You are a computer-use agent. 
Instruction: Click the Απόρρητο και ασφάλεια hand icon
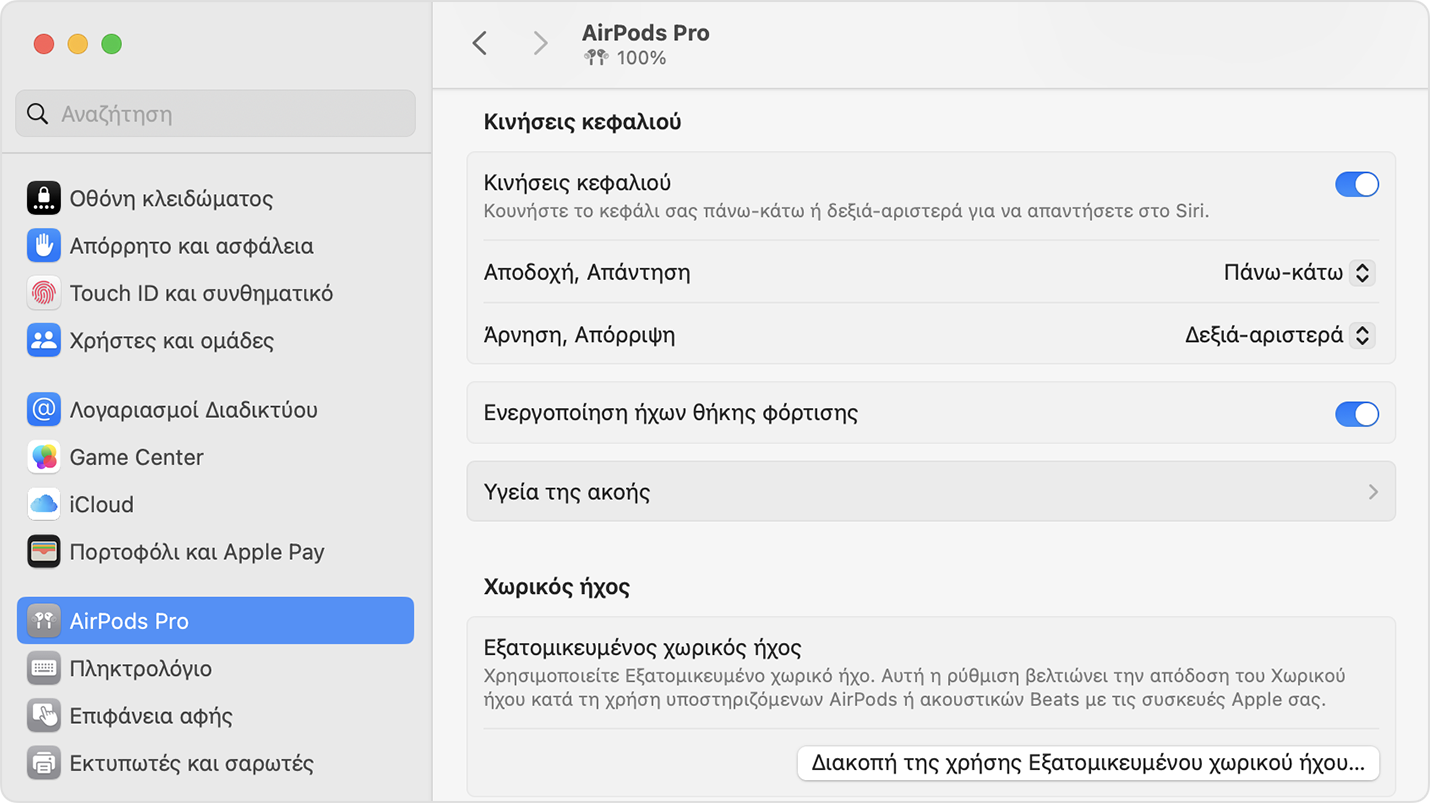43,245
